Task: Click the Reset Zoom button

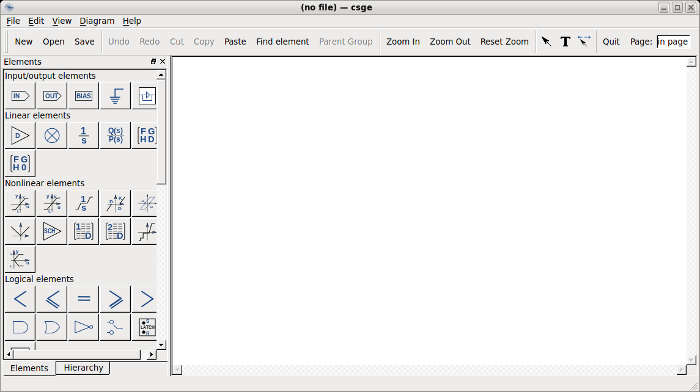Action: point(504,42)
